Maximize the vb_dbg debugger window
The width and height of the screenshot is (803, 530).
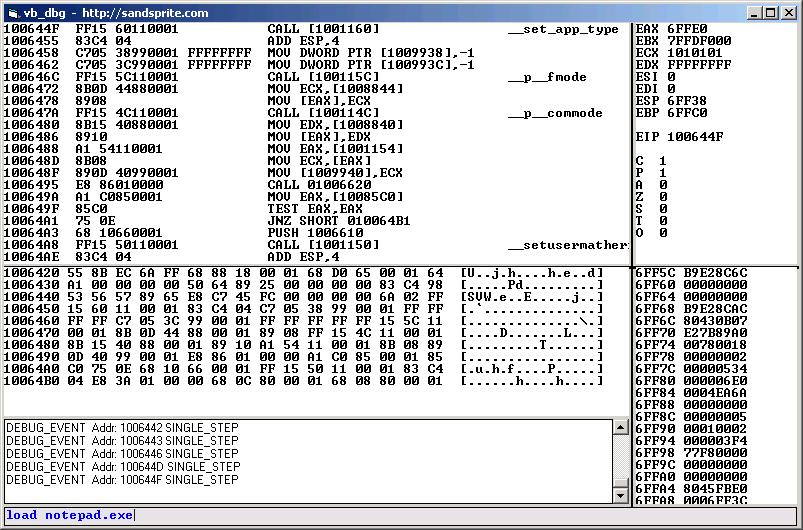point(768,13)
